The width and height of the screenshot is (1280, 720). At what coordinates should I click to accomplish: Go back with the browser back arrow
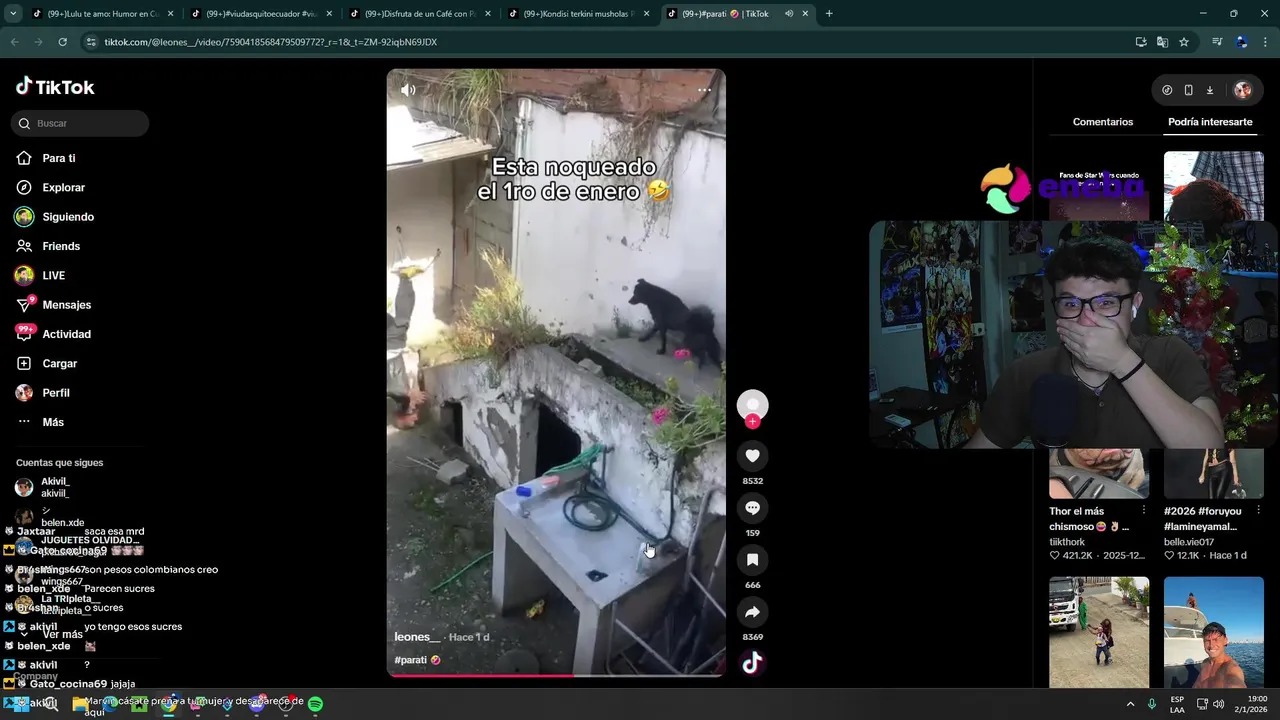coord(14,42)
